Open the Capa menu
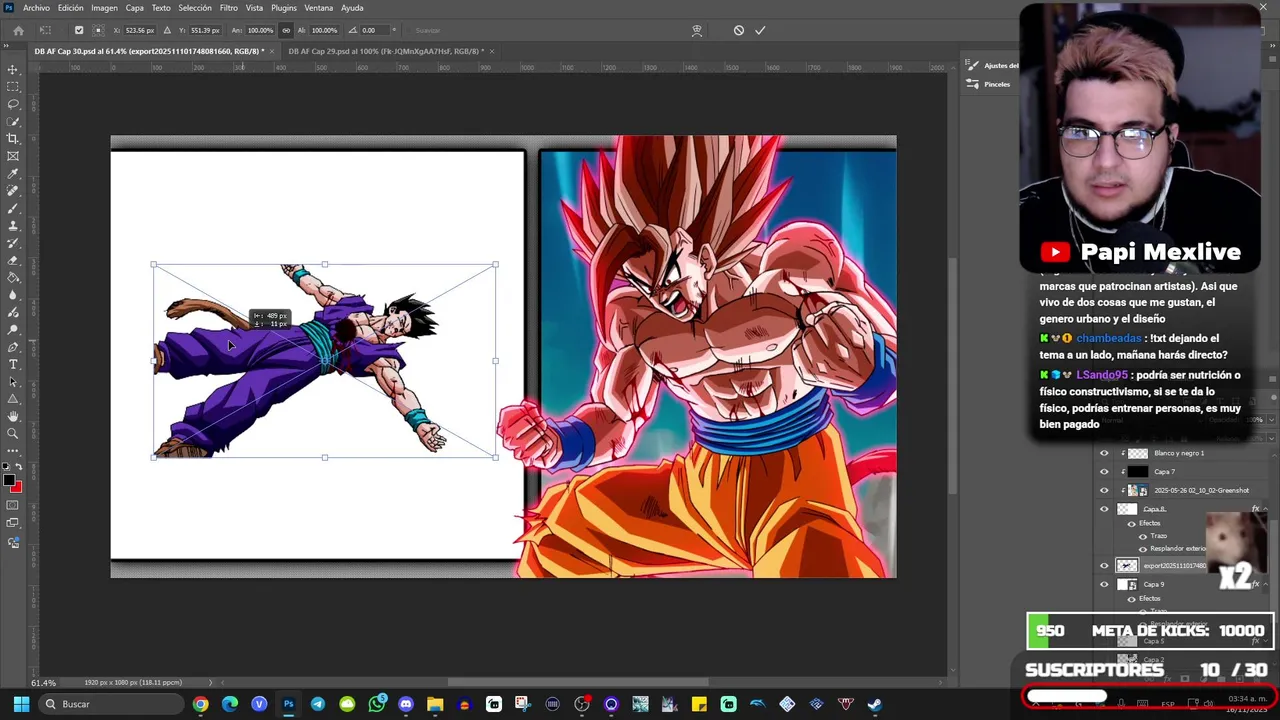This screenshot has height=720, width=1280. [x=134, y=8]
